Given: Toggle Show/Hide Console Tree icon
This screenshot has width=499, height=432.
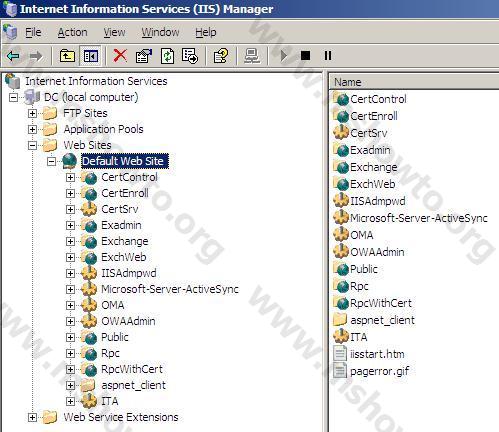Looking at the screenshot, I should point(91,56).
